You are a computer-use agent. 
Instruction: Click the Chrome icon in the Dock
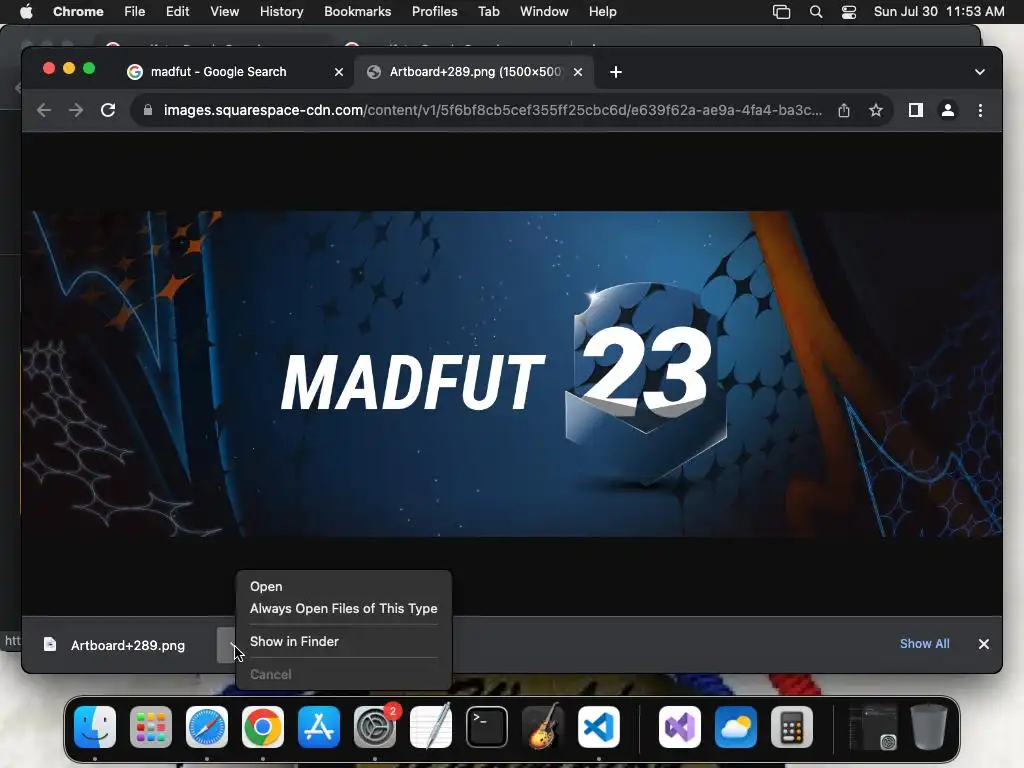[x=263, y=727]
